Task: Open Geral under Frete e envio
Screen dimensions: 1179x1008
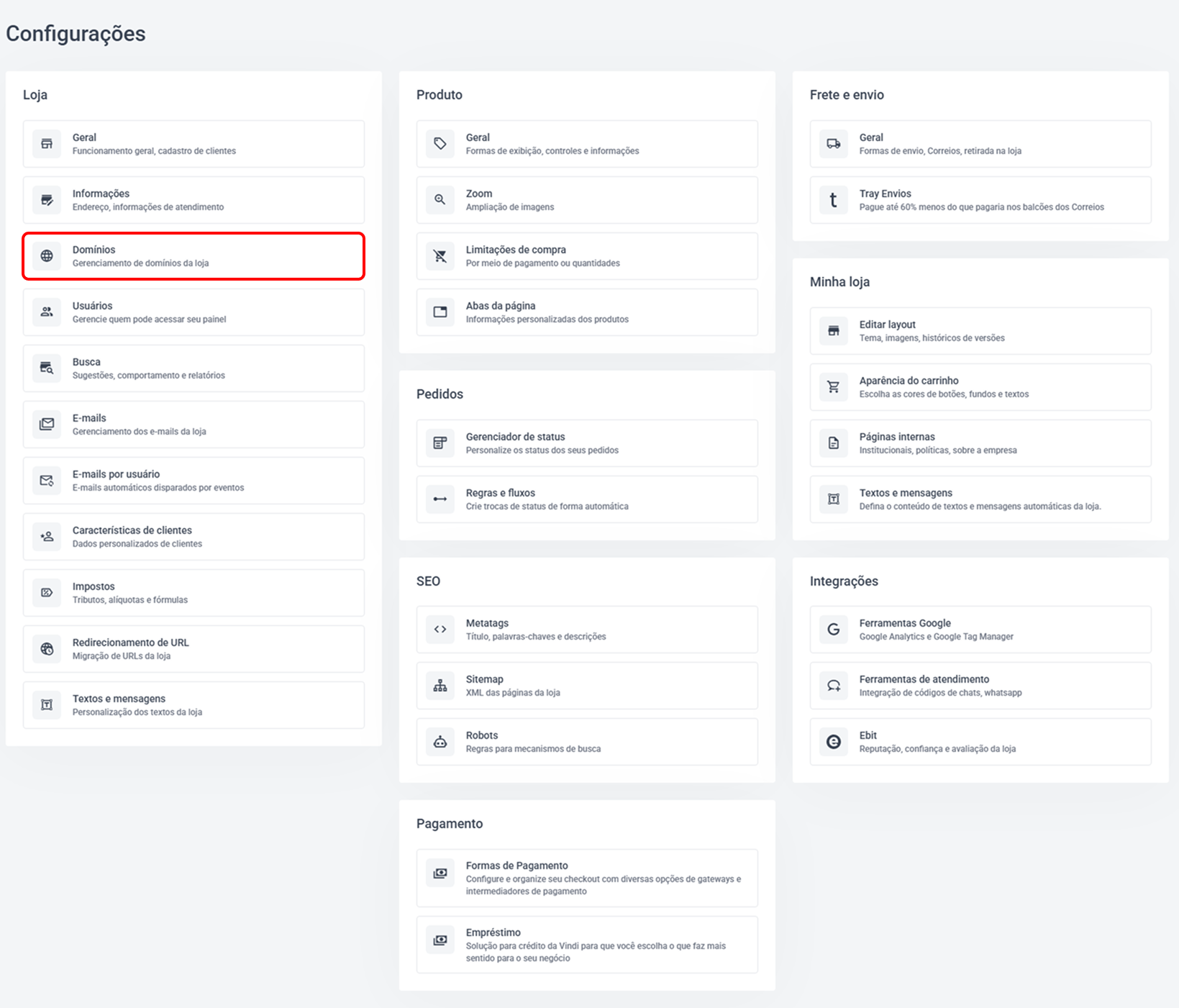Action: pyautogui.click(x=980, y=144)
